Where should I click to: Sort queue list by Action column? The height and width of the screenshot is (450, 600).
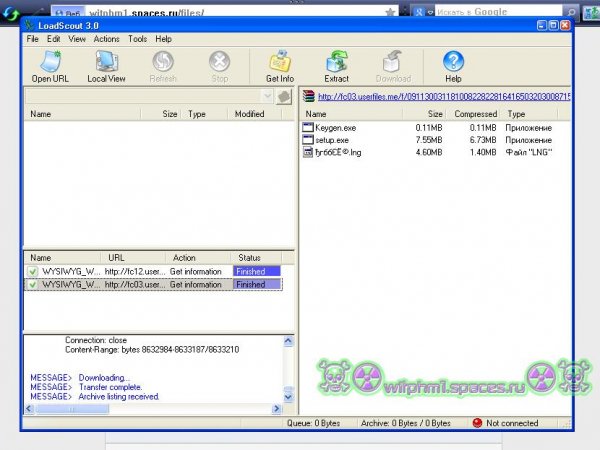click(x=198, y=258)
